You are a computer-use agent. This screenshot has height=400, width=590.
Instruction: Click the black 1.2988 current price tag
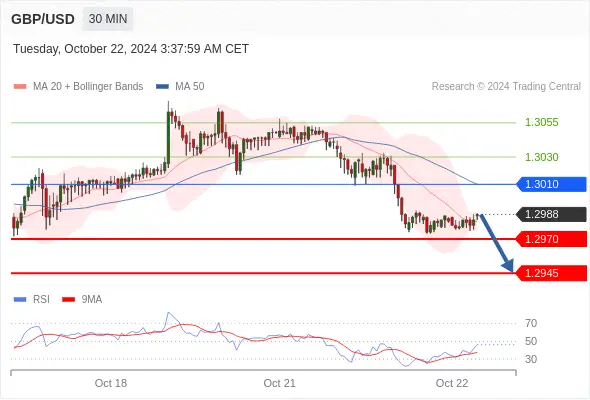tap(552, 214)
